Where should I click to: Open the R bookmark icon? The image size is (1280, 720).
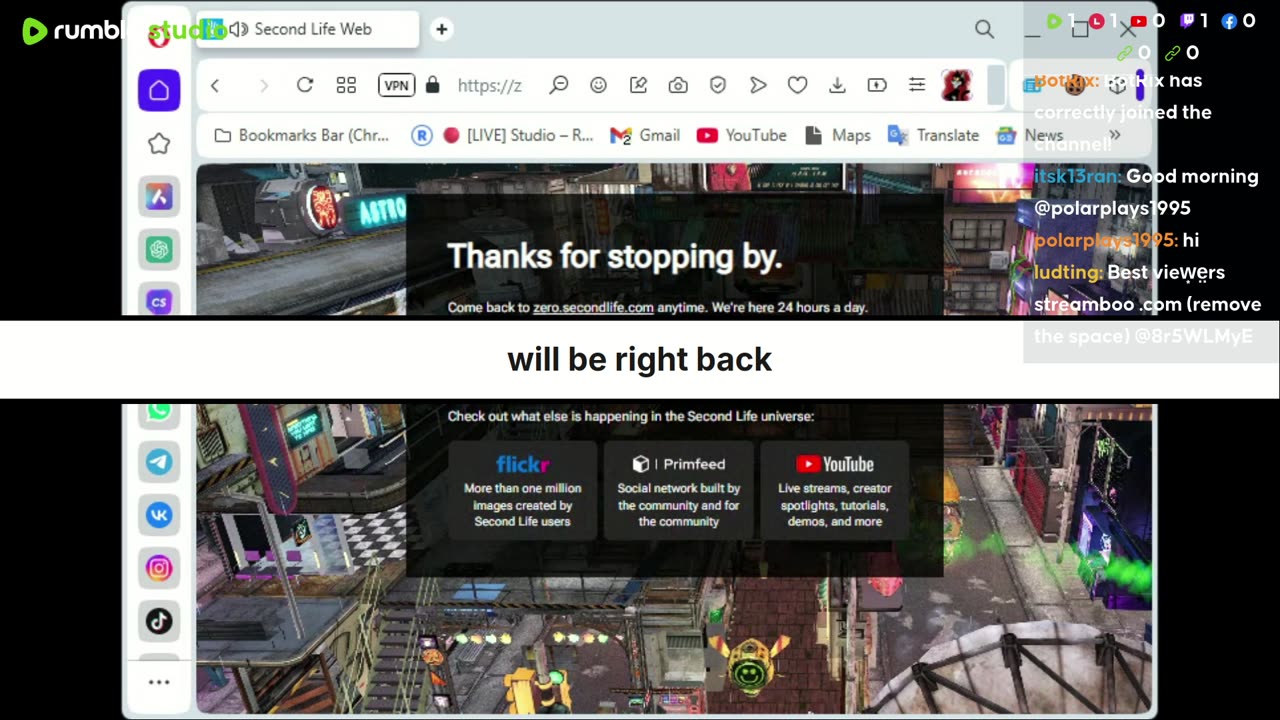(422, 135)
